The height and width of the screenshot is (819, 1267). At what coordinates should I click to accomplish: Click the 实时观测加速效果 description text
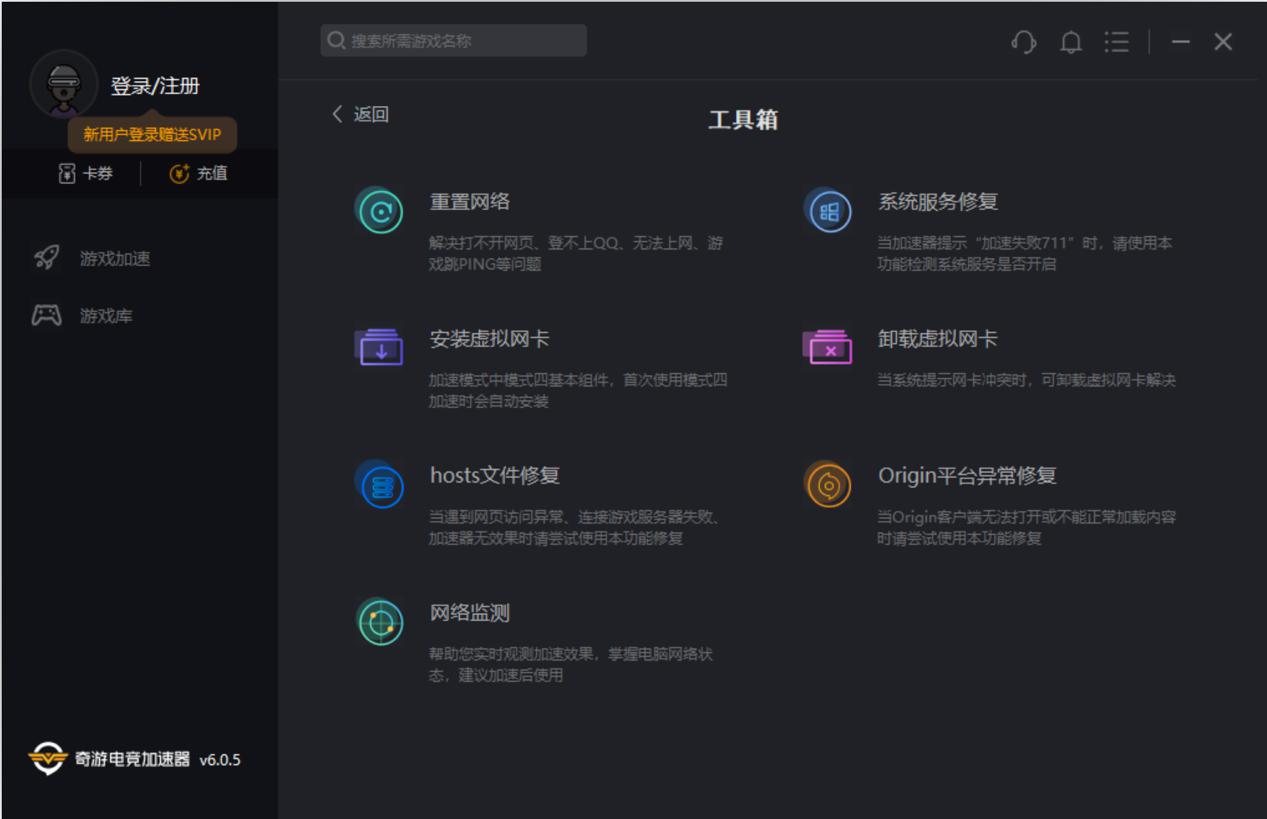click(571, 665)
